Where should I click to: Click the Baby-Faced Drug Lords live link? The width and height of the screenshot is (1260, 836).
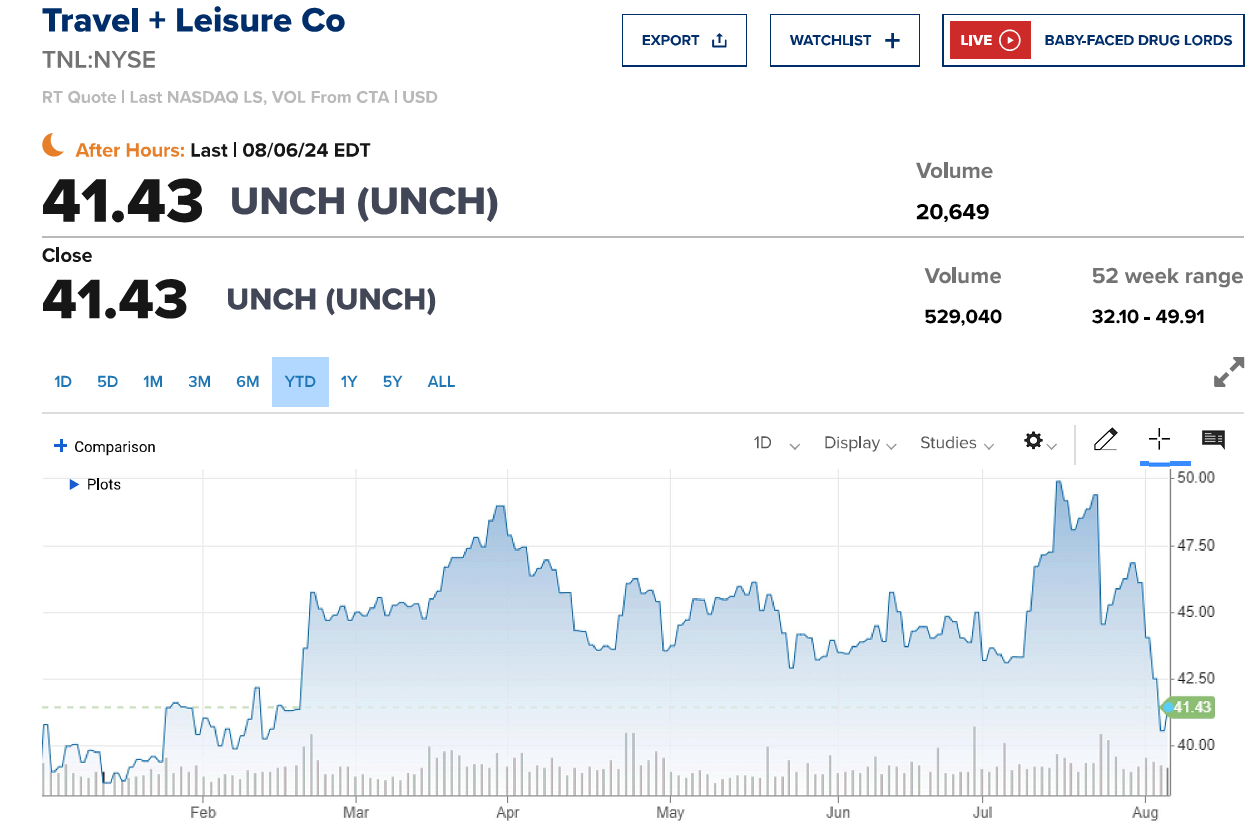[1138, 41]
